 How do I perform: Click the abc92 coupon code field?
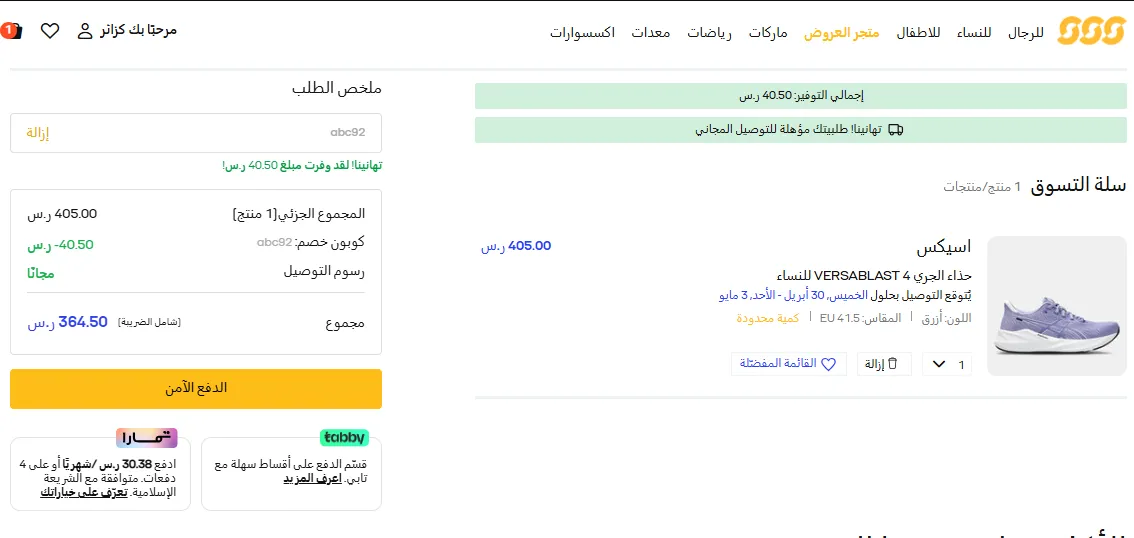coord(196,133)
